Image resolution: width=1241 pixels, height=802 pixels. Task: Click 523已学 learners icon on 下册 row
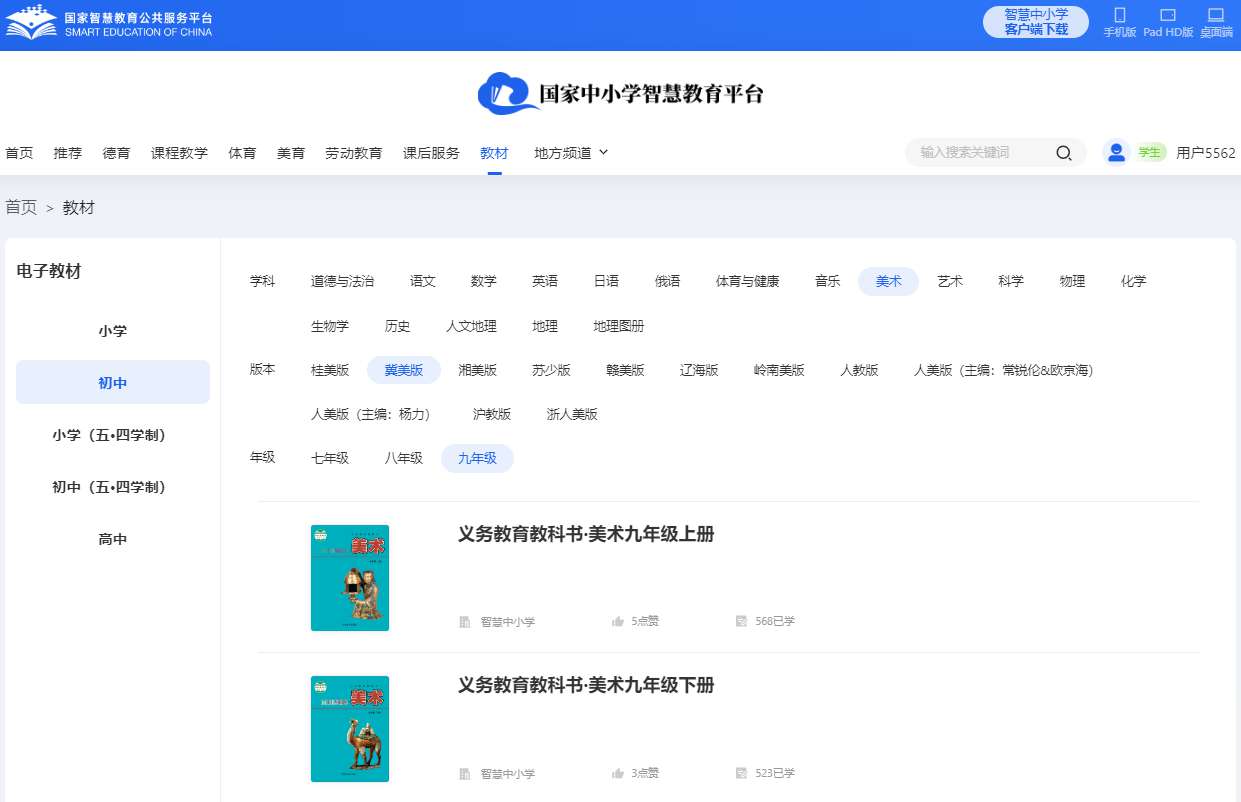coord(741,774)
